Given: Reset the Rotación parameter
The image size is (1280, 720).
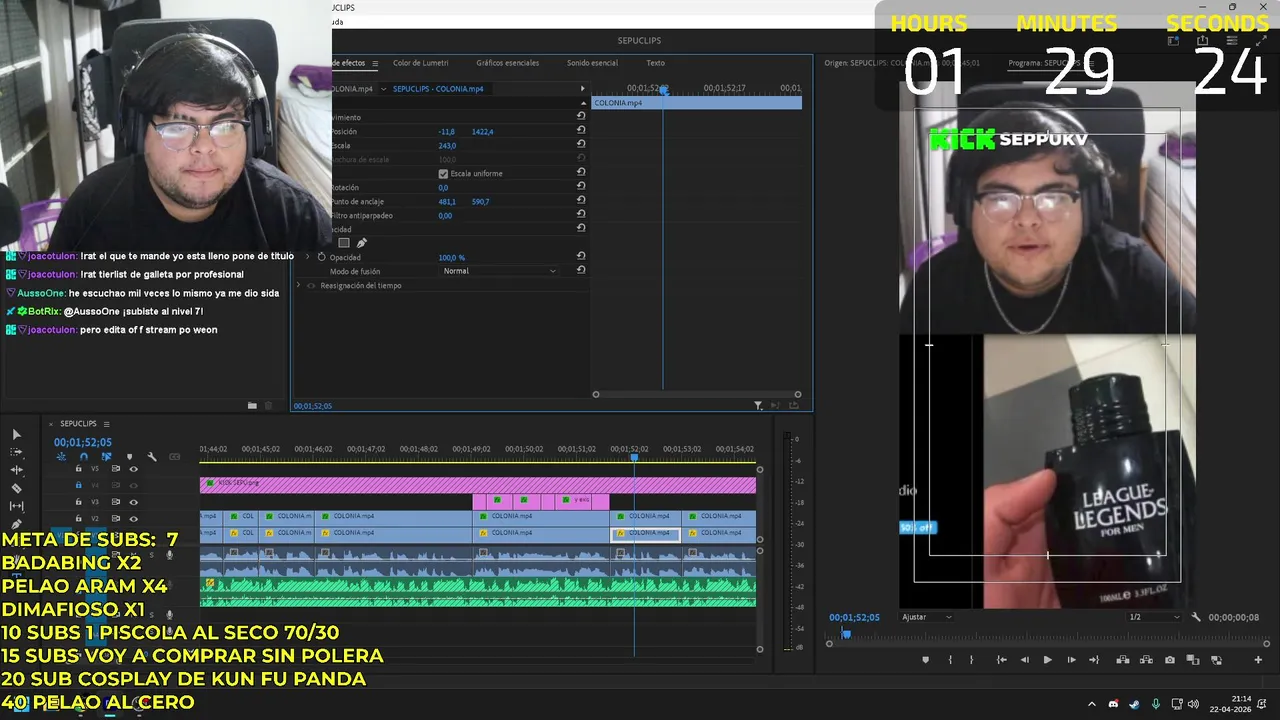Looking at the screenshot, I should coord(581,187).
